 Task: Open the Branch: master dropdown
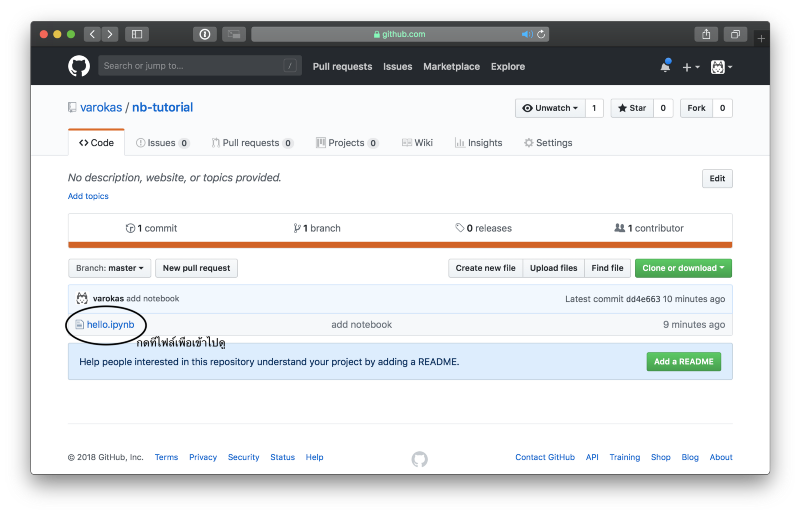pyautogui.click(x=110, y=268)
